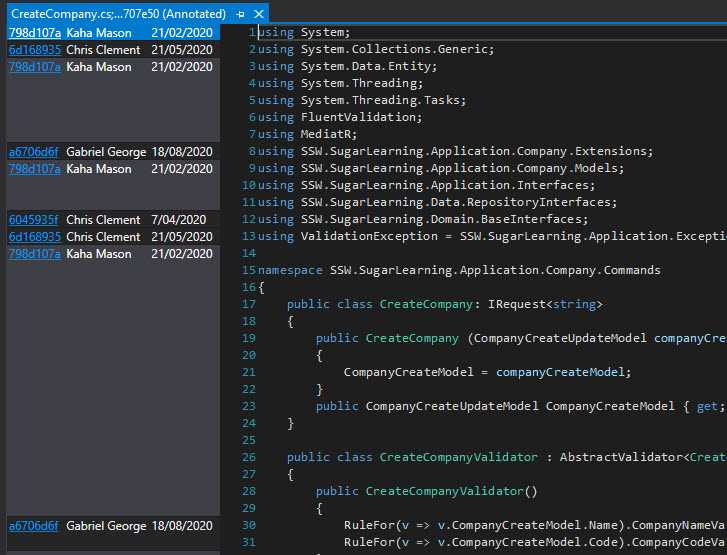Image resolution: width=727 pixels, height=555 pixels.
Task: Click line number 21 in the gutter
Action: tap(249, 372)
